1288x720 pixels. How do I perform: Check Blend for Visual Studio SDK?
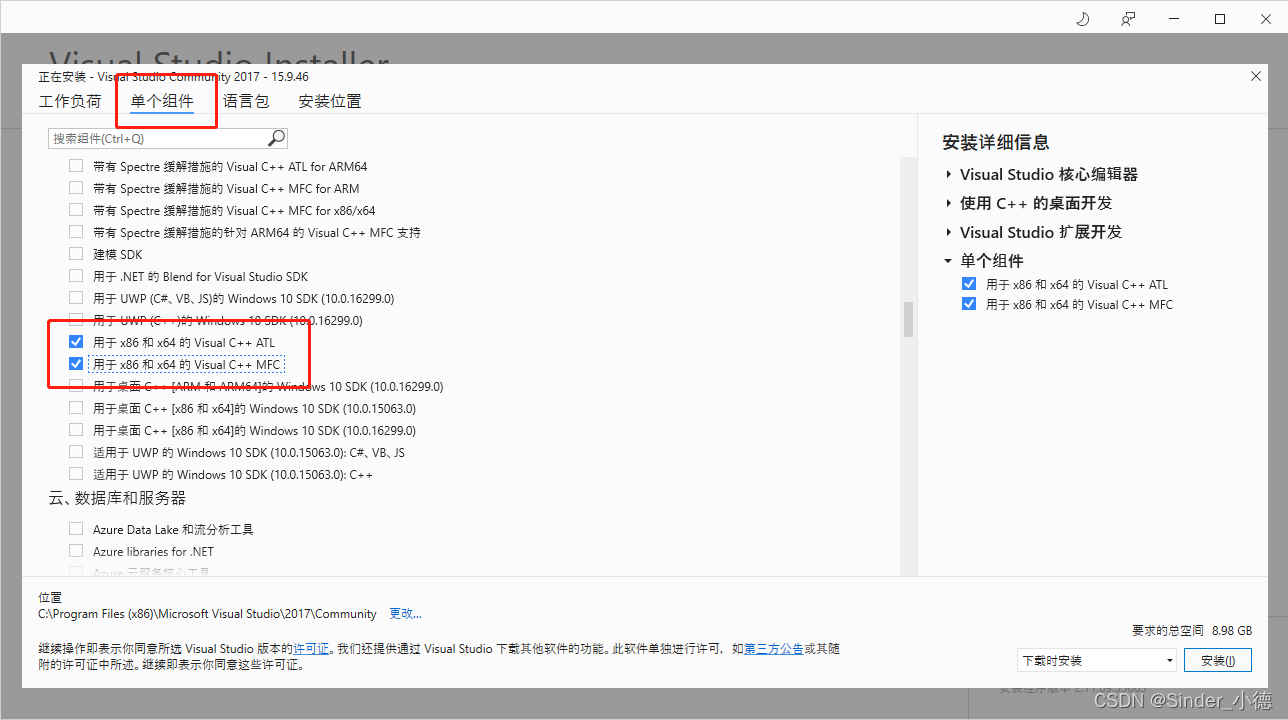click(x=76, y=276)
